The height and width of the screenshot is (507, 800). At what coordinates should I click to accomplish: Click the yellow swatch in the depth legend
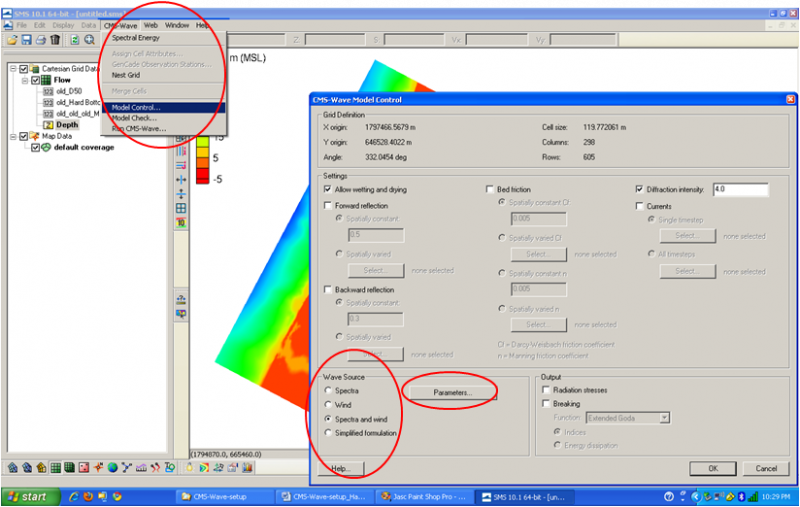[x=203, y=151]
